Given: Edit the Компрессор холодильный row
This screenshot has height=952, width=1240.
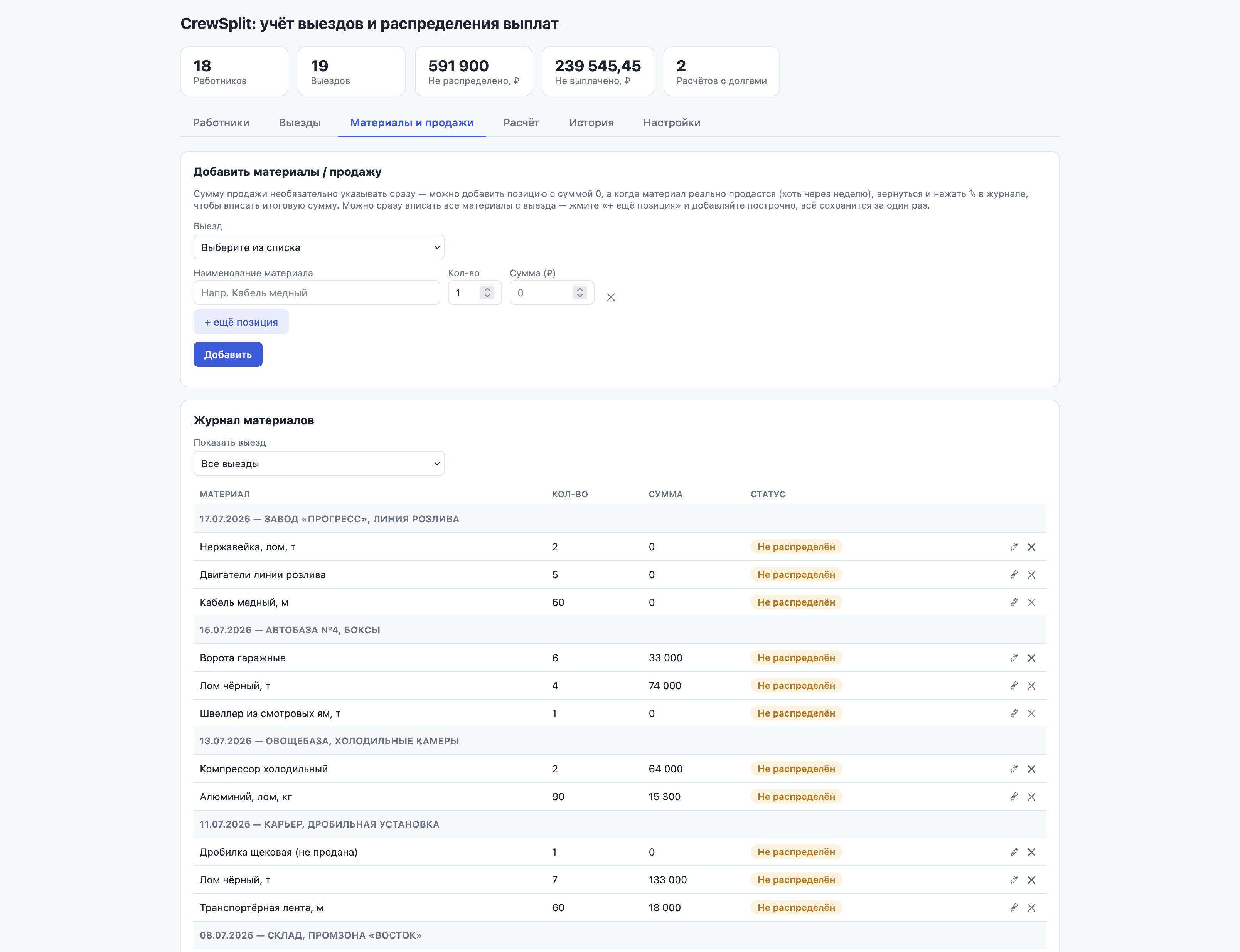Looking at the screenshot, I should [1014, 769].
